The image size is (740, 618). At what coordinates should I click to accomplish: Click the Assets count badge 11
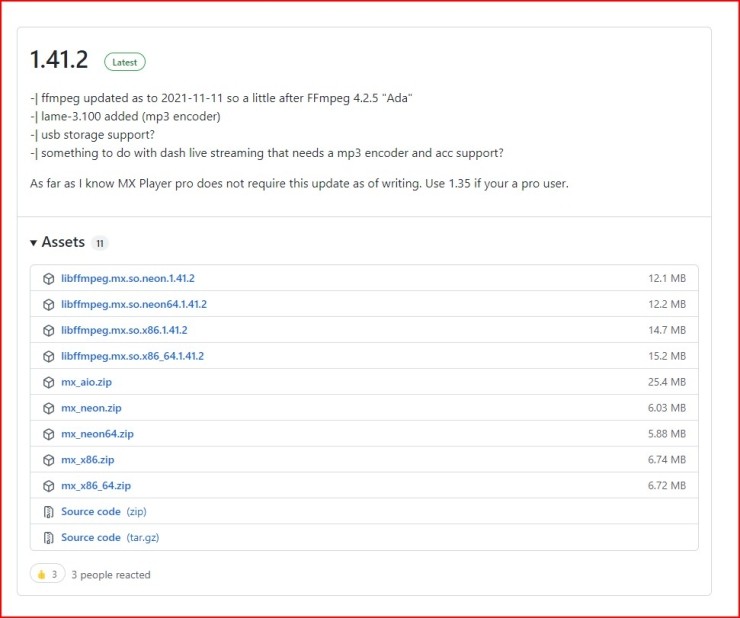(100, 243)
